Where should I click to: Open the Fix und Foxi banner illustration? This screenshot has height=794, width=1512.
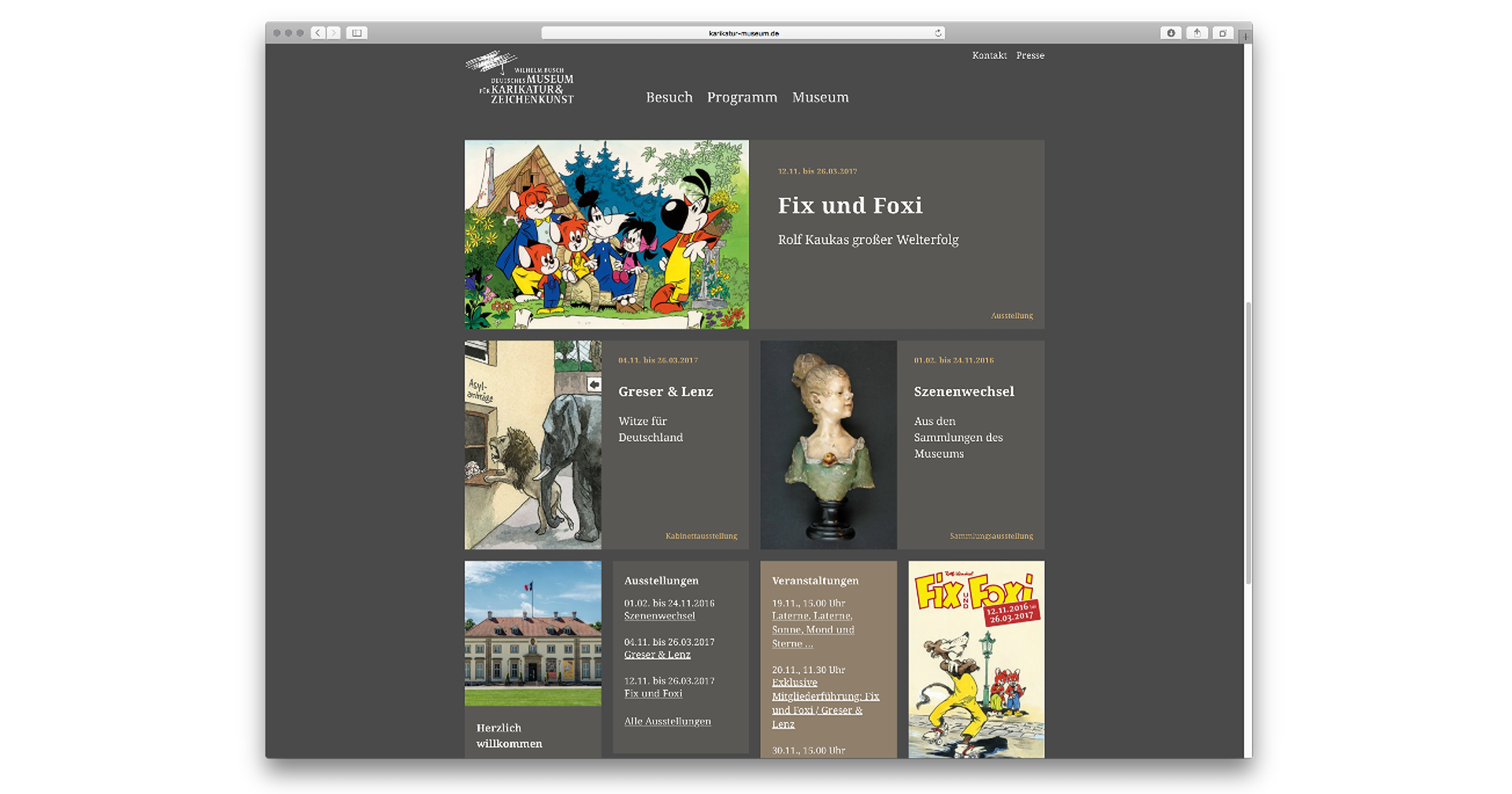(606, 235)
